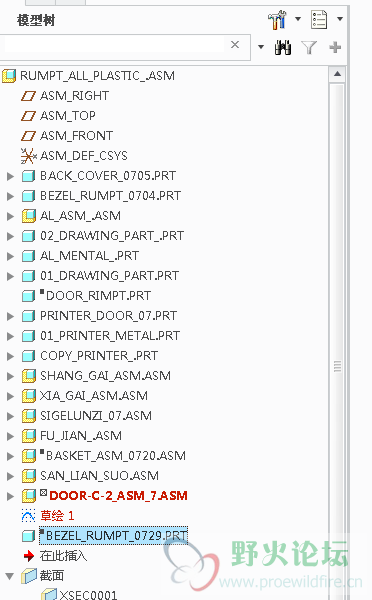Select BEZEL_RUMPT_0729.PRT in tree

pyautogui.click(x=113, y=536)
